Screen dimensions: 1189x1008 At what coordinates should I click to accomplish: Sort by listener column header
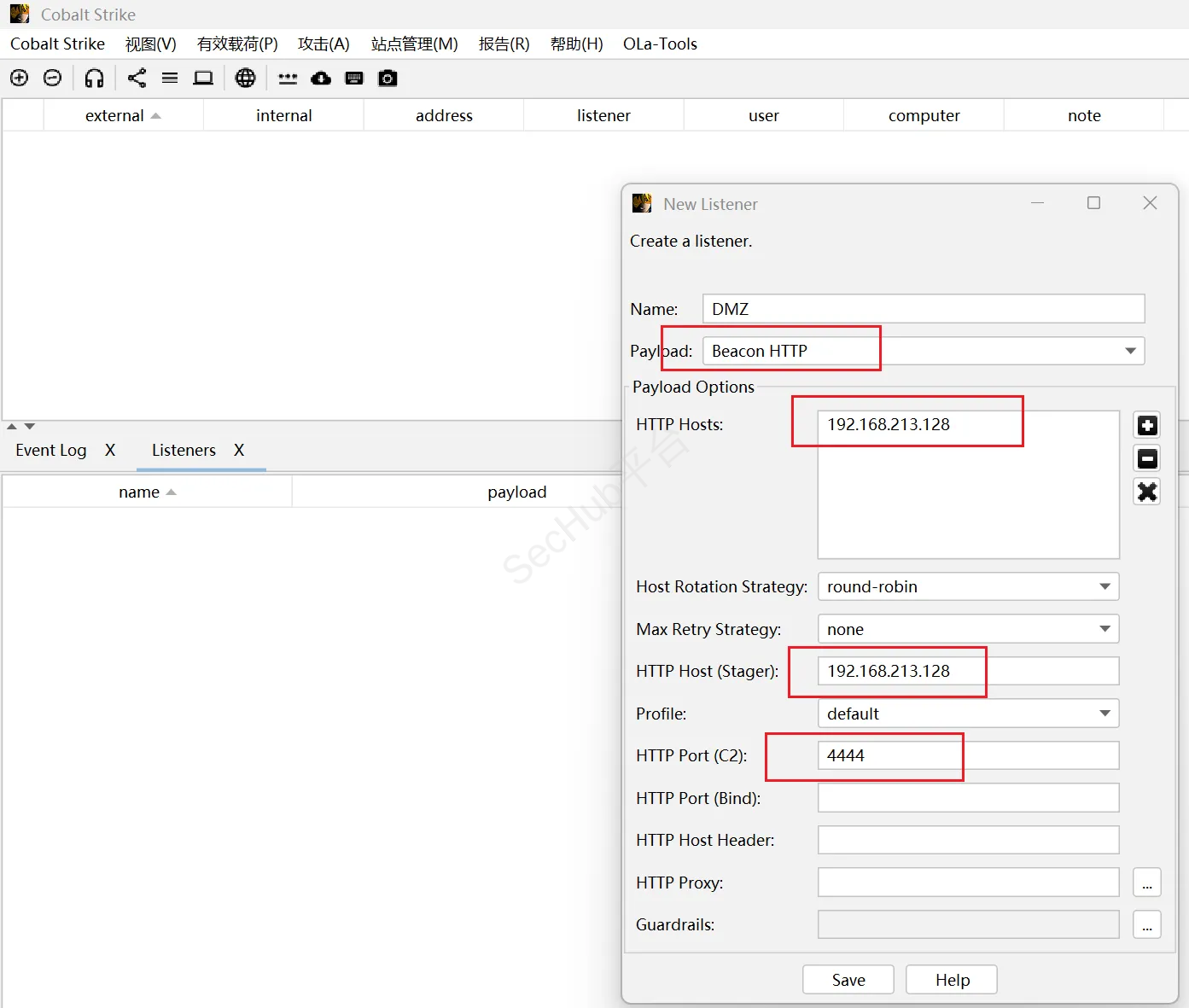coord(603,115)
